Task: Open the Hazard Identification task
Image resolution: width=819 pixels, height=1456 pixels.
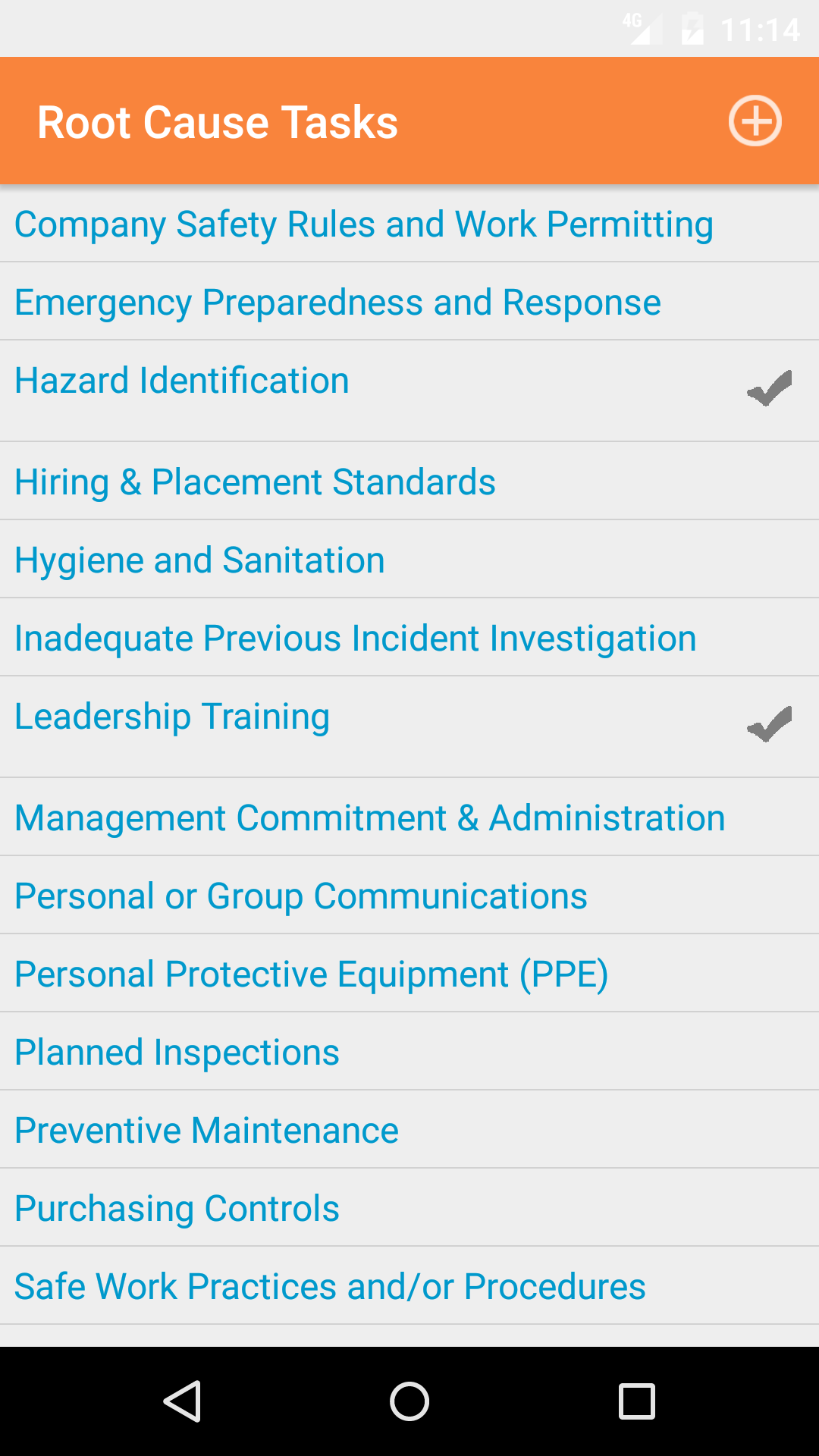Action: pos(182,381)
